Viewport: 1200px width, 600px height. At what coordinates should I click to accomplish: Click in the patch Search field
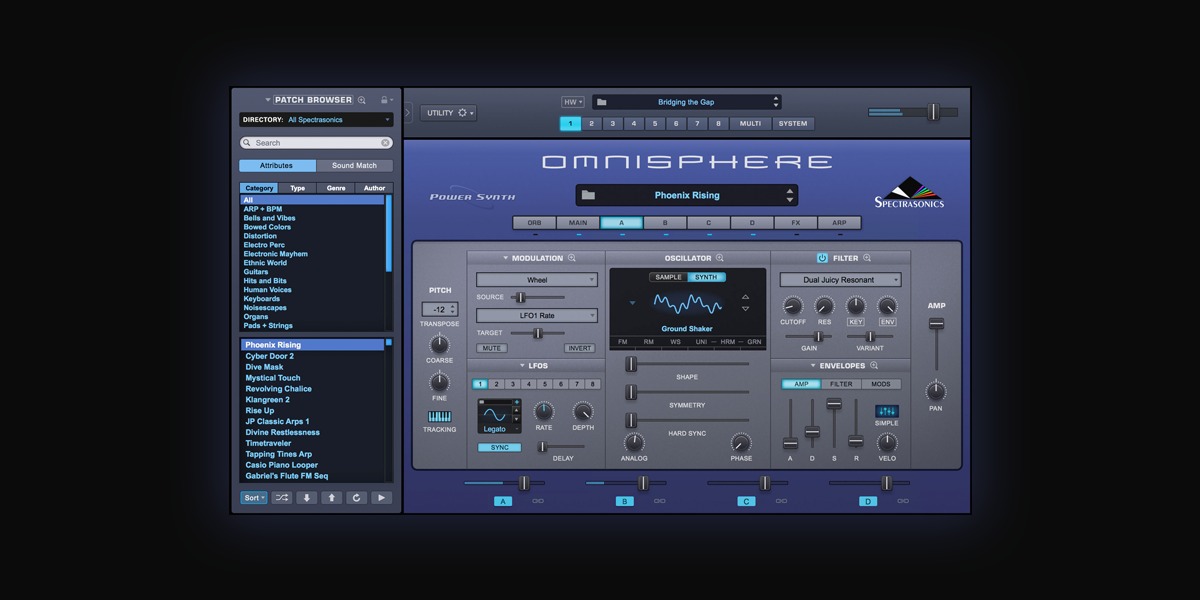coord(316,143)
